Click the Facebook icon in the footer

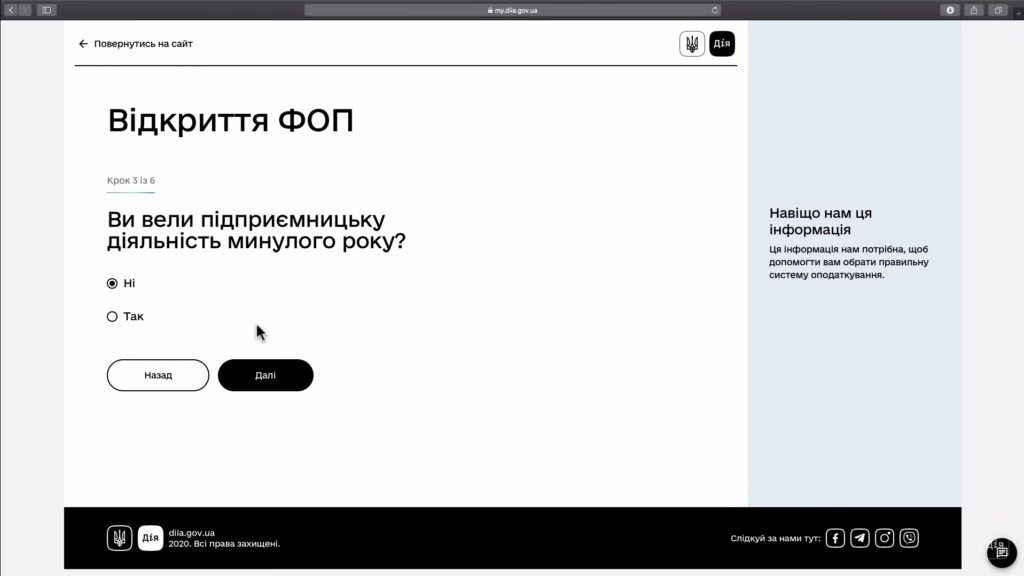[x=835, y=538]
